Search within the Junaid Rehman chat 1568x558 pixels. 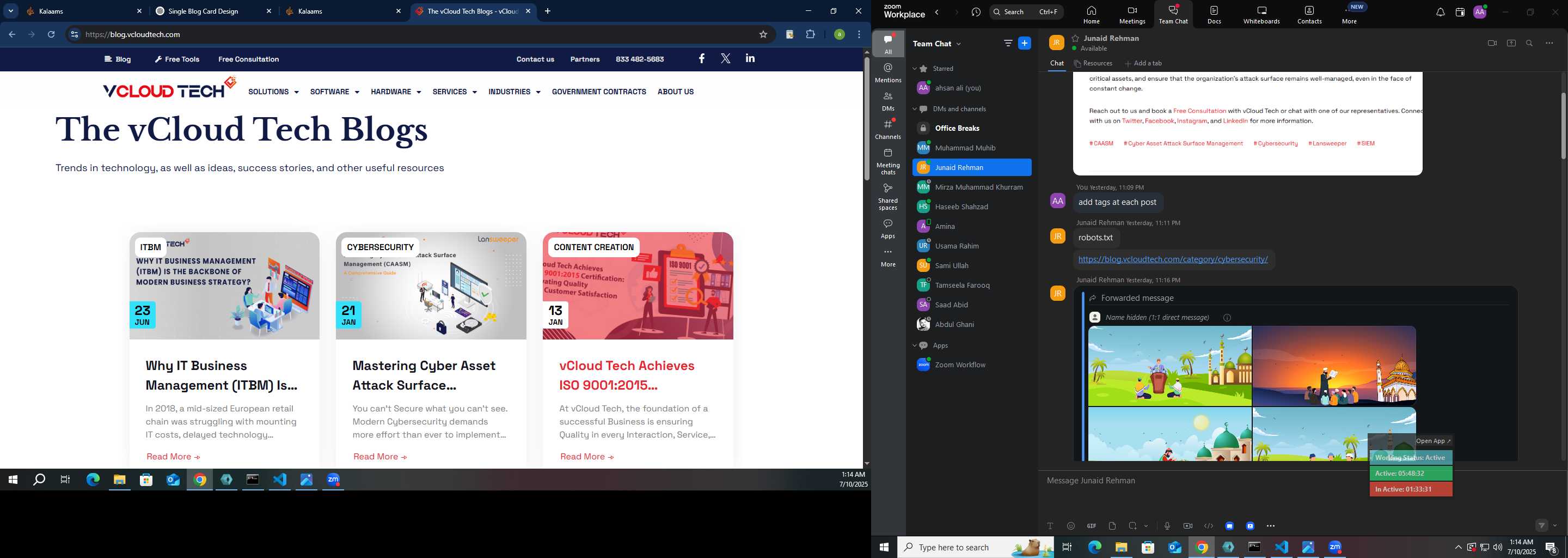tap(1530, 43)
